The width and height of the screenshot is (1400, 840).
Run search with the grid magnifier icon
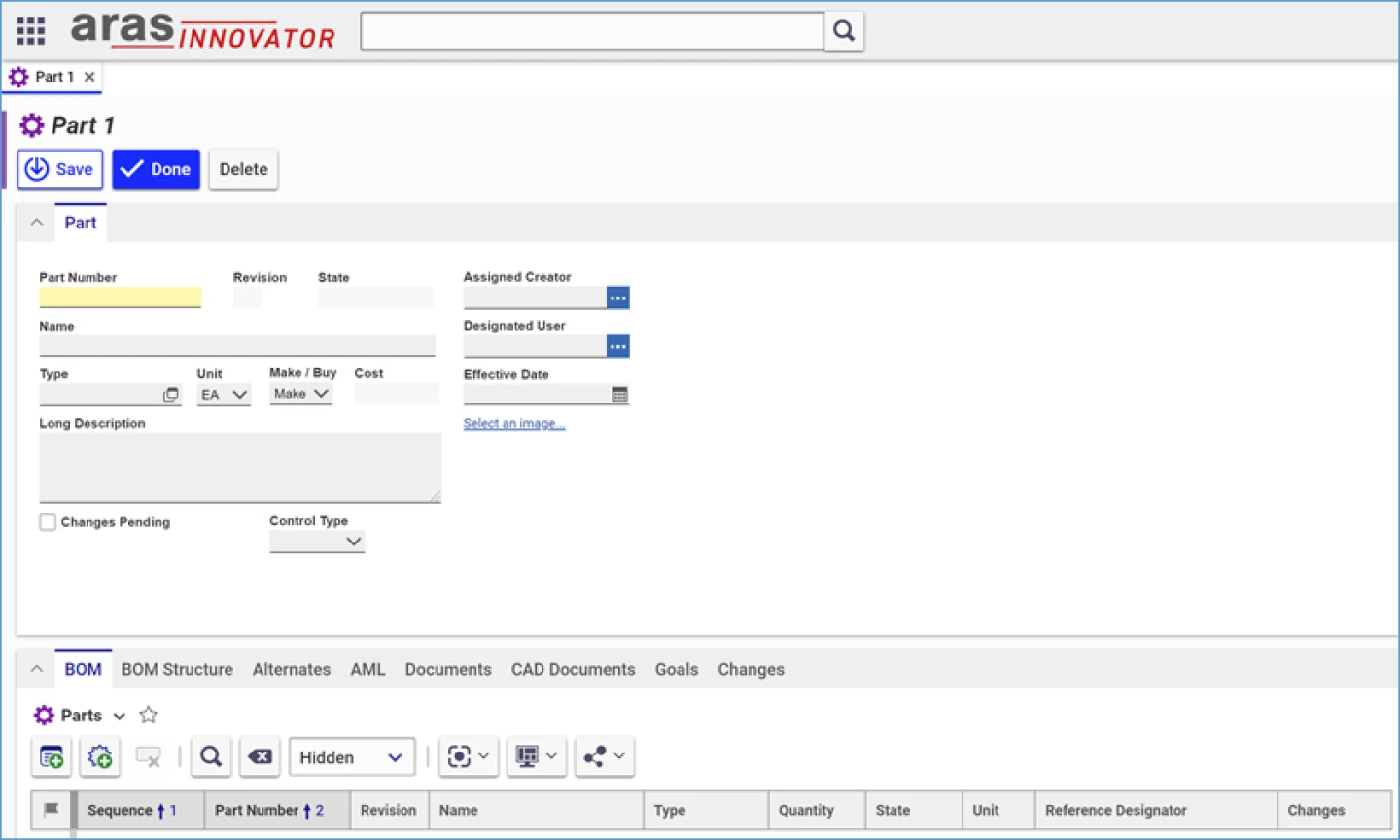pyautogui.click(x=211, y=756)
